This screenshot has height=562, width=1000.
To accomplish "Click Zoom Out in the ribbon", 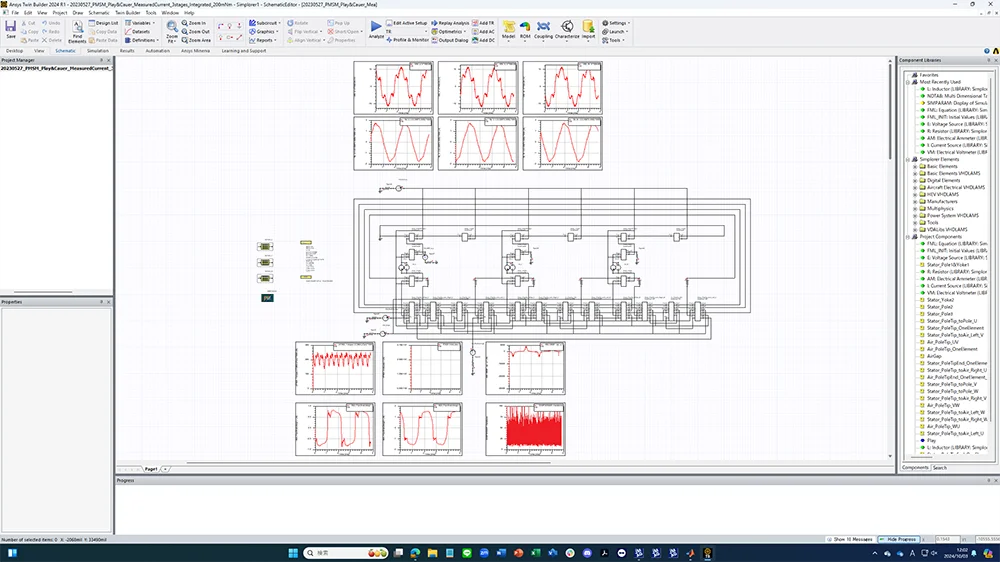I will 195,31.
